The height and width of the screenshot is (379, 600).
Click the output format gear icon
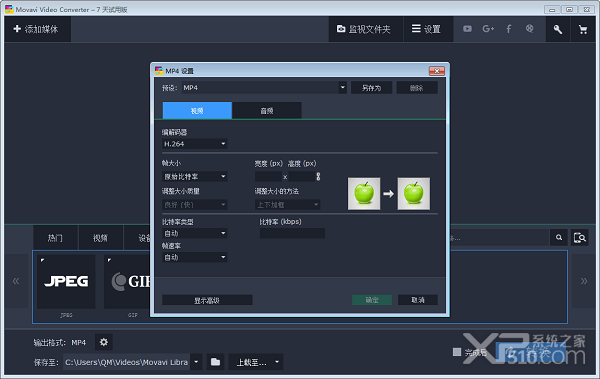(x=104, y=342)
